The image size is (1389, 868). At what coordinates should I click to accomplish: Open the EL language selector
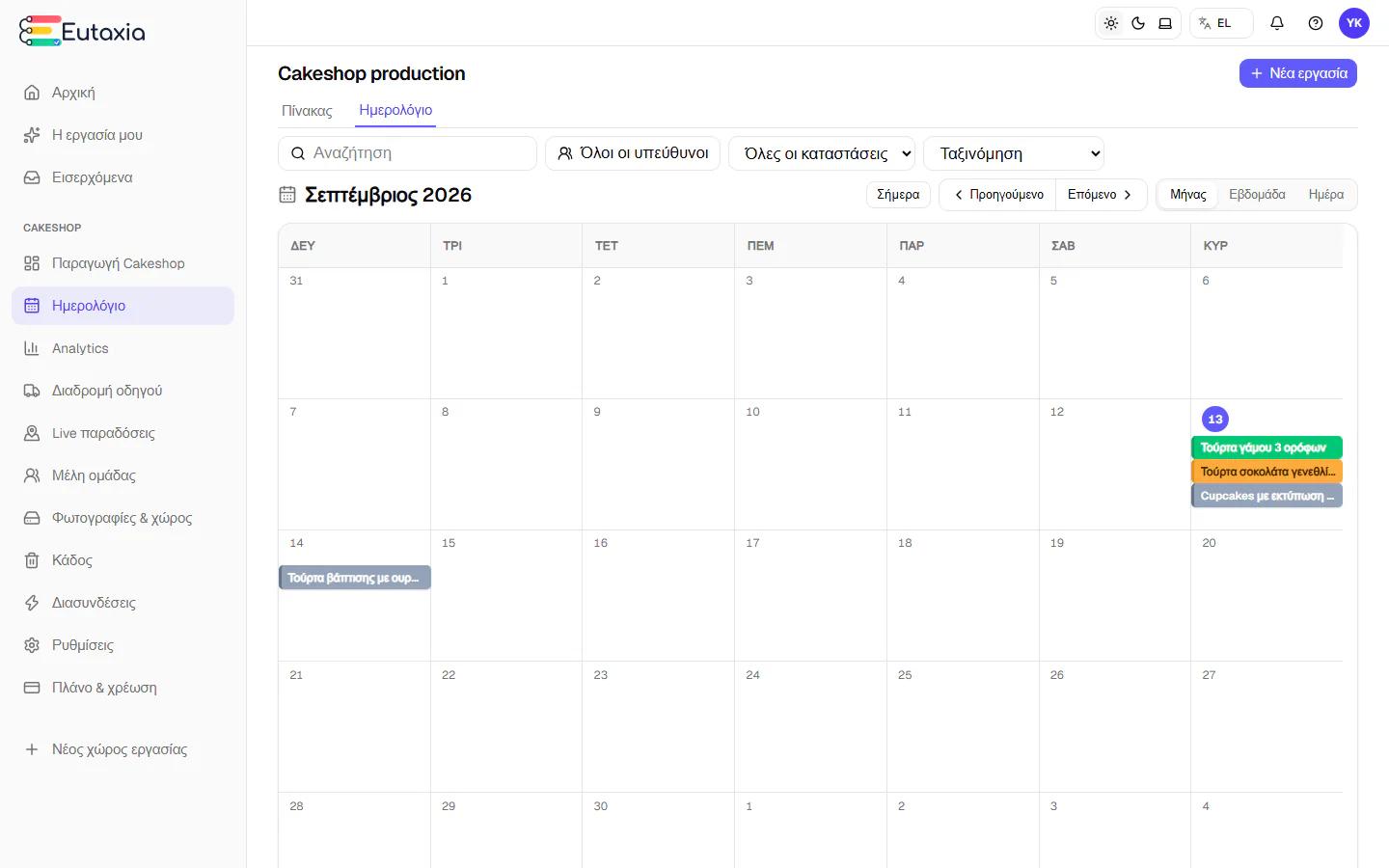tap(1221, 23)
